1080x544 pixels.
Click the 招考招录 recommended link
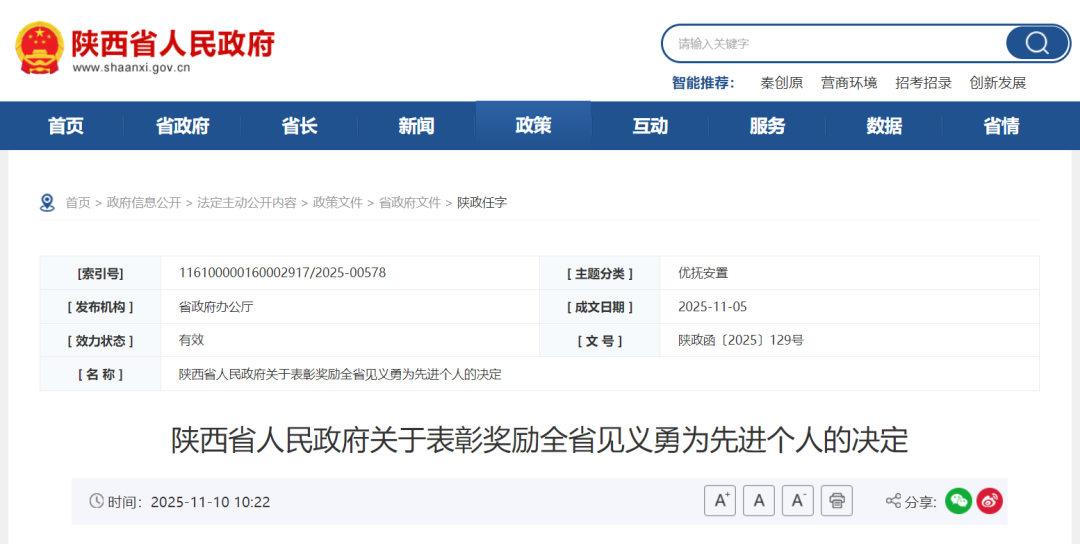click(x=923, y=83)
